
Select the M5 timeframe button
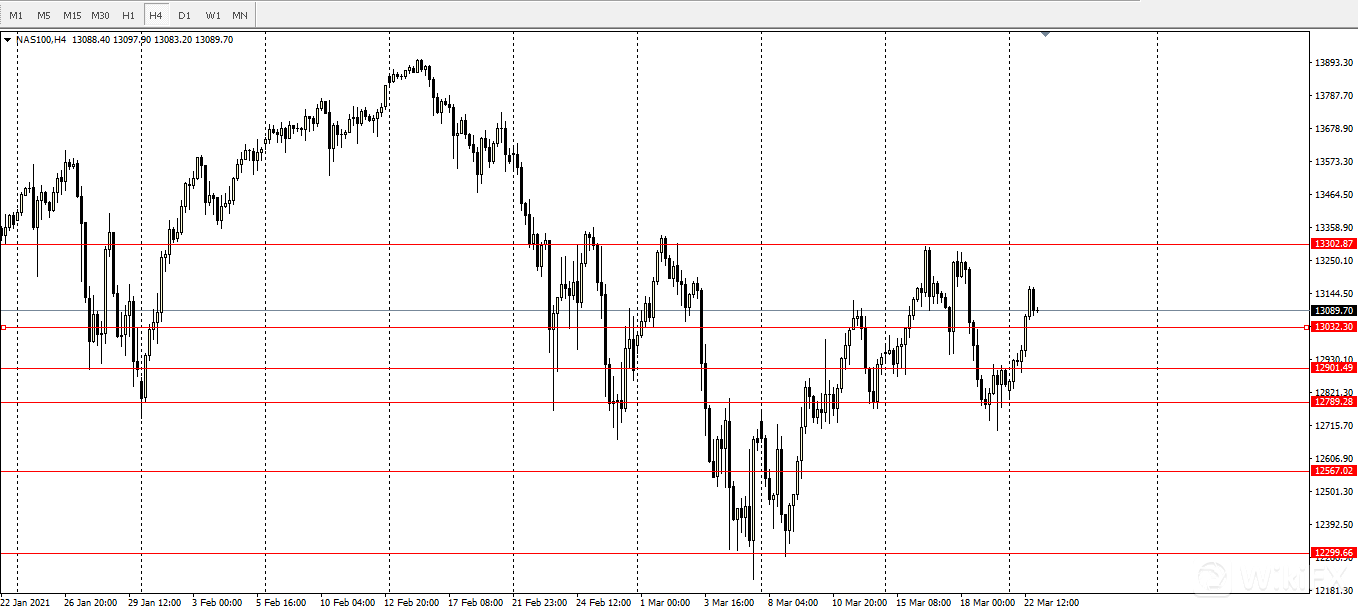(44, 15)
